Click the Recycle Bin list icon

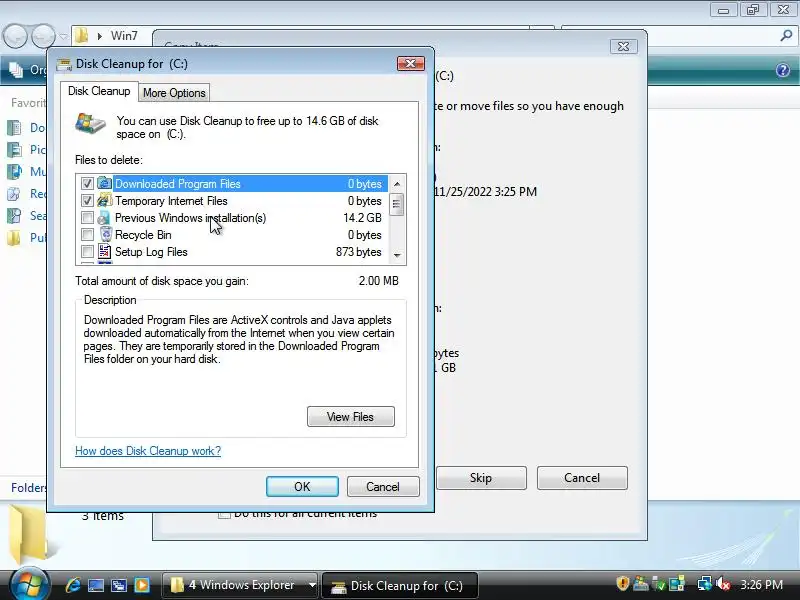pyautogui.click(x=105, y=234)
